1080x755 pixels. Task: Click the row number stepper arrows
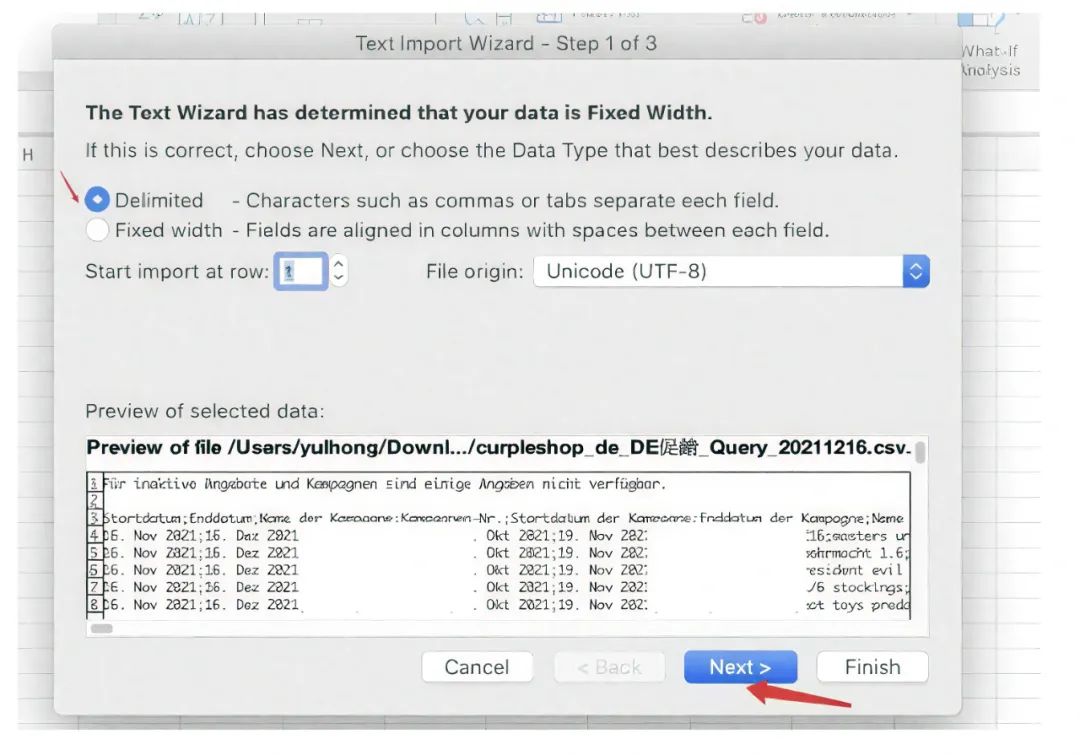pyautogui.click(x=338, y=271)
